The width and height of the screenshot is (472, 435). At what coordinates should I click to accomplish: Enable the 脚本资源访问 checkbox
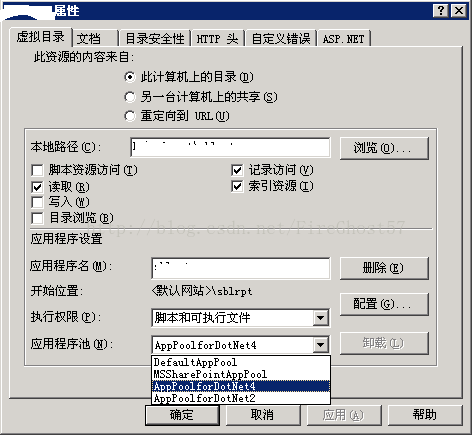pos(37,170)
